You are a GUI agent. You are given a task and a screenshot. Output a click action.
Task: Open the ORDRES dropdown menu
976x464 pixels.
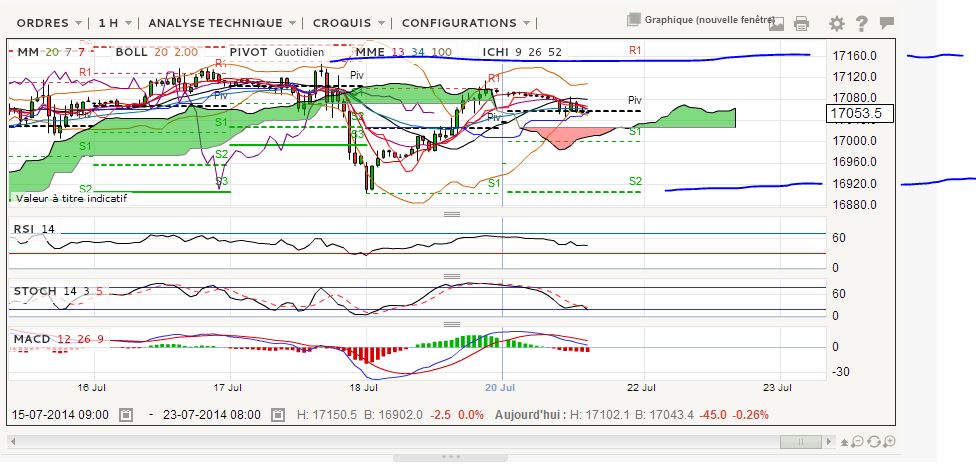[49, 23]
